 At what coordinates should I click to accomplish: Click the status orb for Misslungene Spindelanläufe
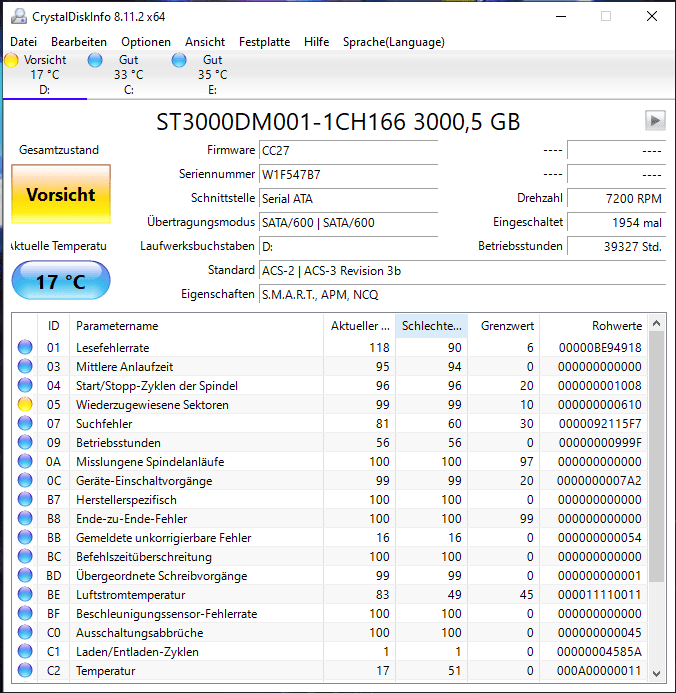[x=25, y=461]
